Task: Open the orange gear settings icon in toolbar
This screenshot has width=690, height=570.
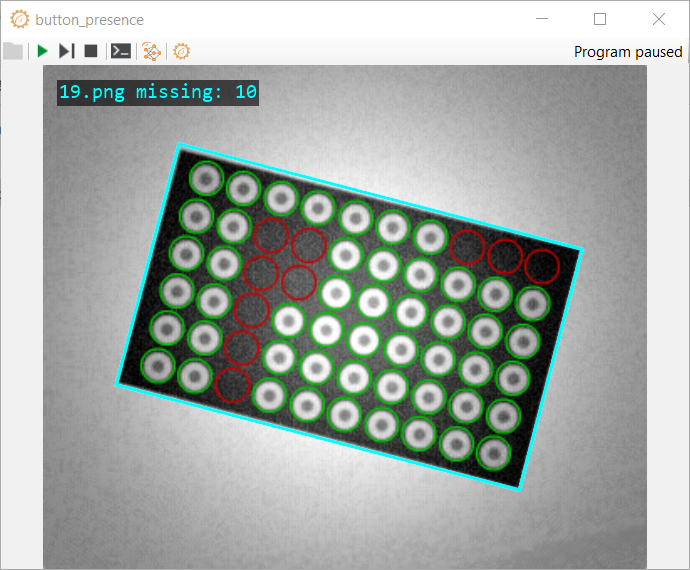Action: [x=181, y=51]
